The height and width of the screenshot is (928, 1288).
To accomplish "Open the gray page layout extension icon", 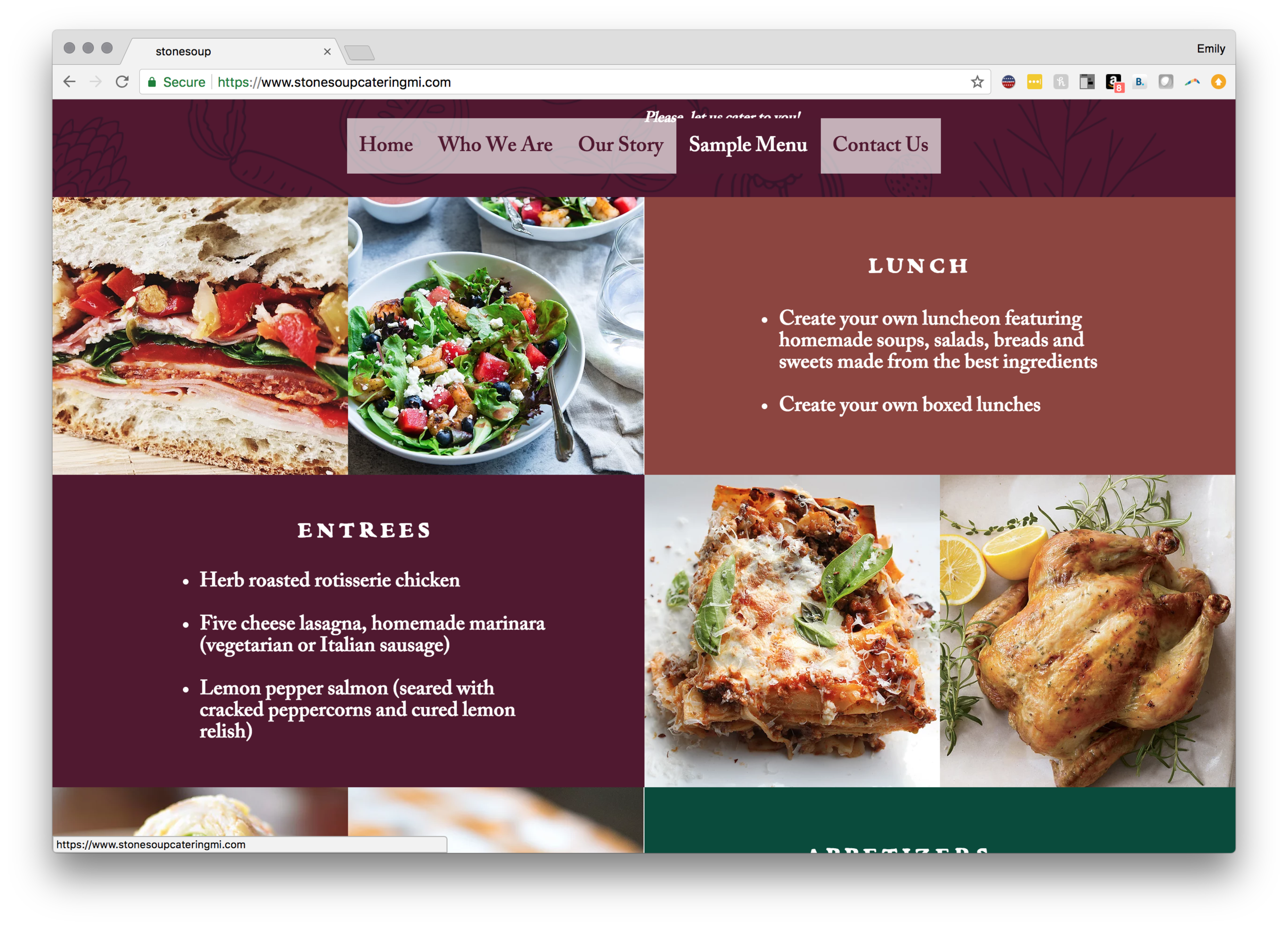I will click(1087, 82).
